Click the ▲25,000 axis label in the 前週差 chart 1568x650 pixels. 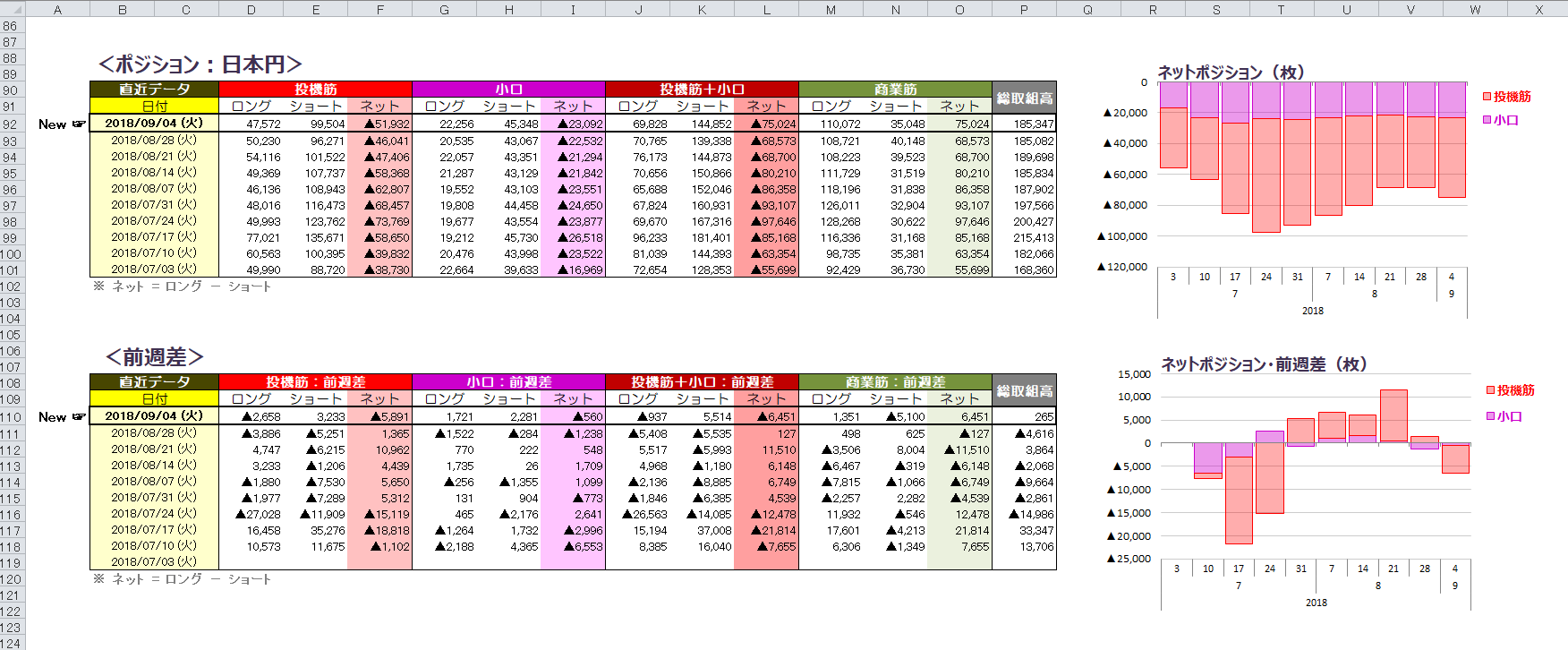tap(1129, 559)
